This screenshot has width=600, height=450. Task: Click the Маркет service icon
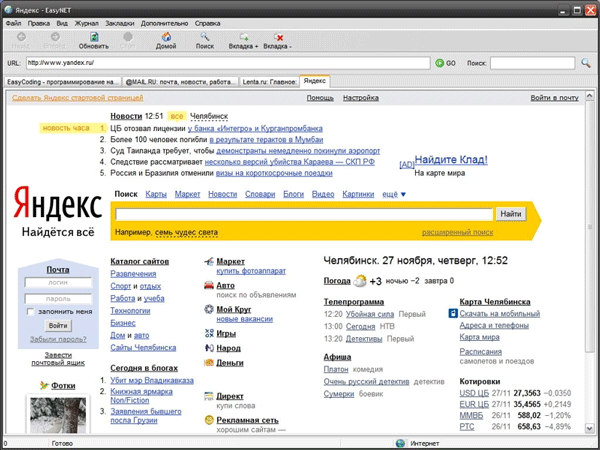[x=209, y=262]
